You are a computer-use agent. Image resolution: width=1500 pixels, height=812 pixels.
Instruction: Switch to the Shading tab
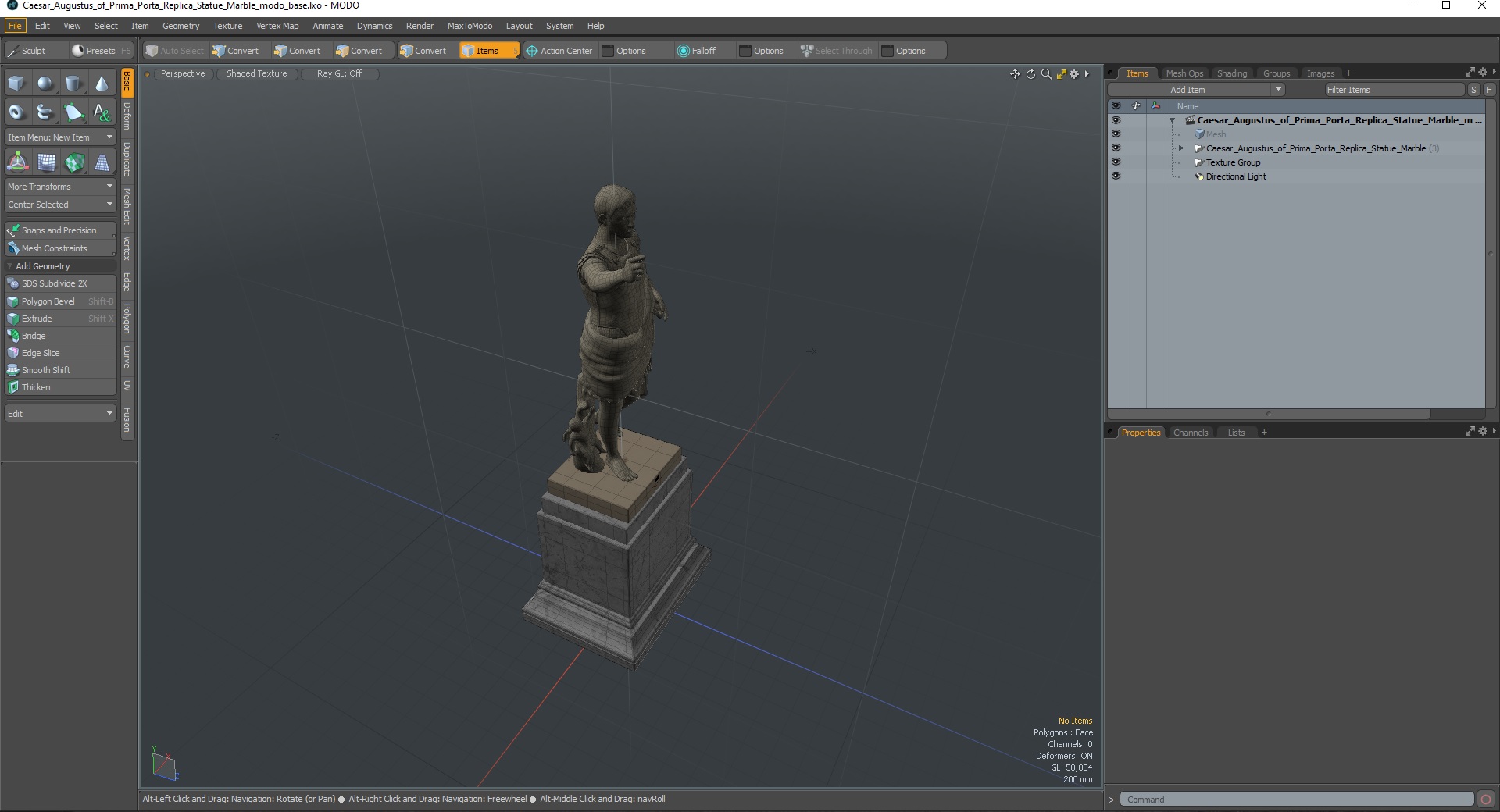1232,73
